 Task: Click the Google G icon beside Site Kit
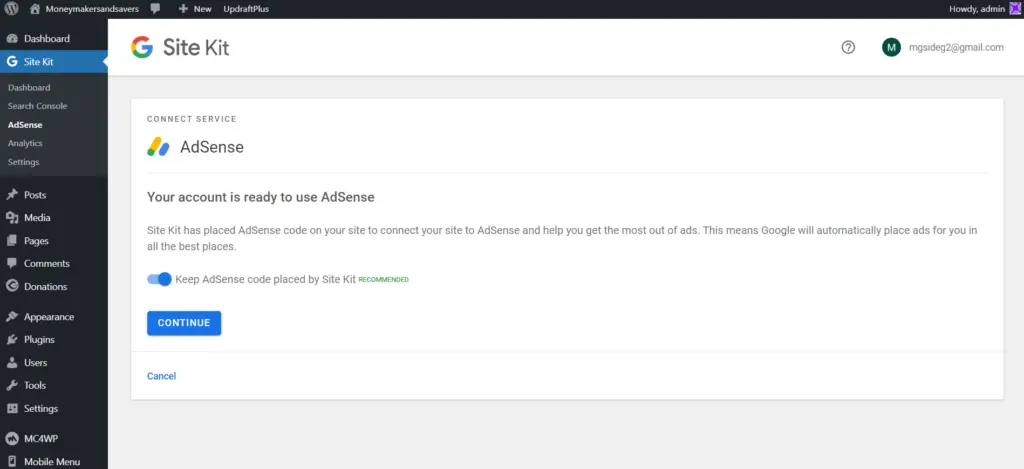tap(12, 62)
